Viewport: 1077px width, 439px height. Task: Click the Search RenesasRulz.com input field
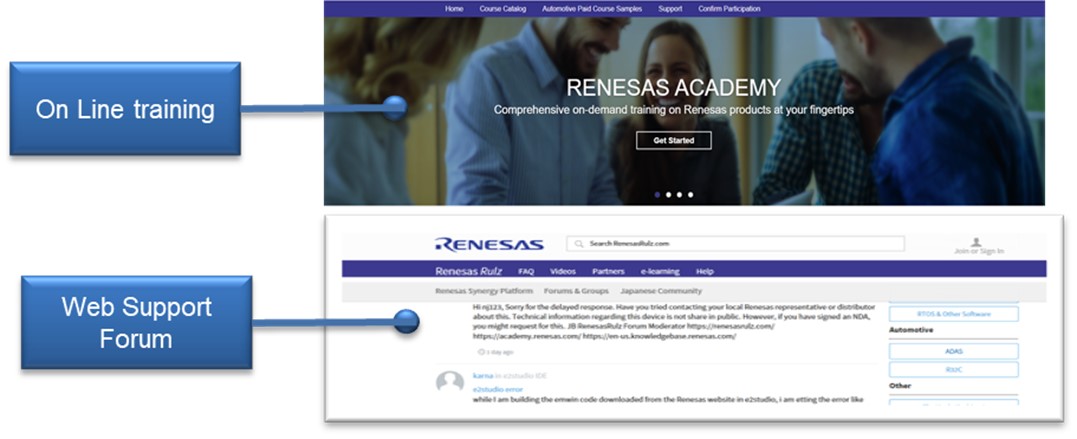[736, 243]
